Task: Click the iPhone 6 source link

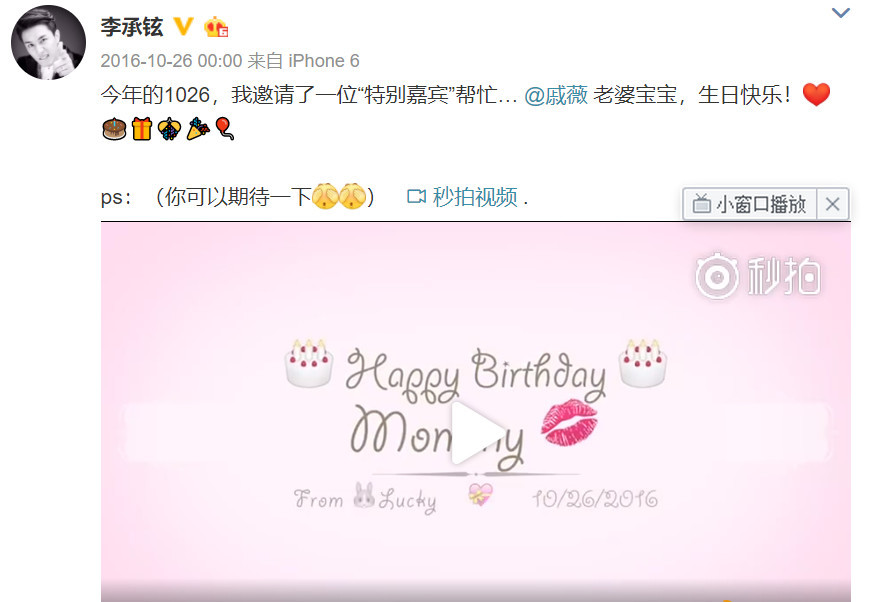Action: coord(324,61)
